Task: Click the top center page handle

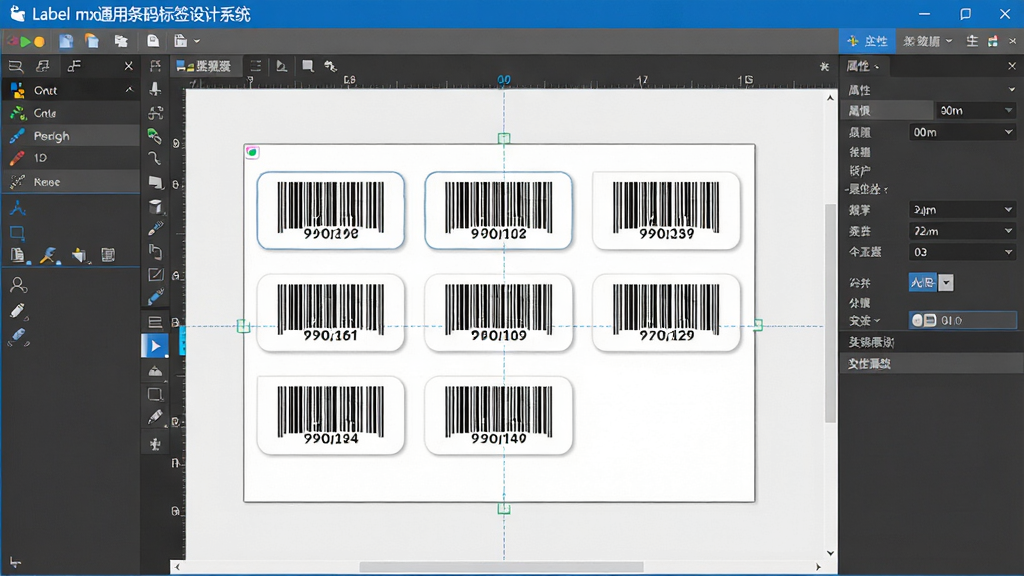Action: [504, 138]
